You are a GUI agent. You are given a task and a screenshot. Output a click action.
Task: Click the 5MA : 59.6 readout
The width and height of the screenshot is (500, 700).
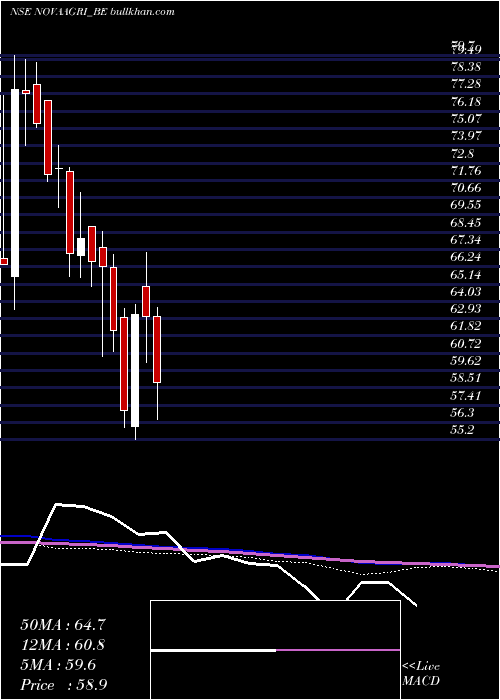click(x=58, y=665)
